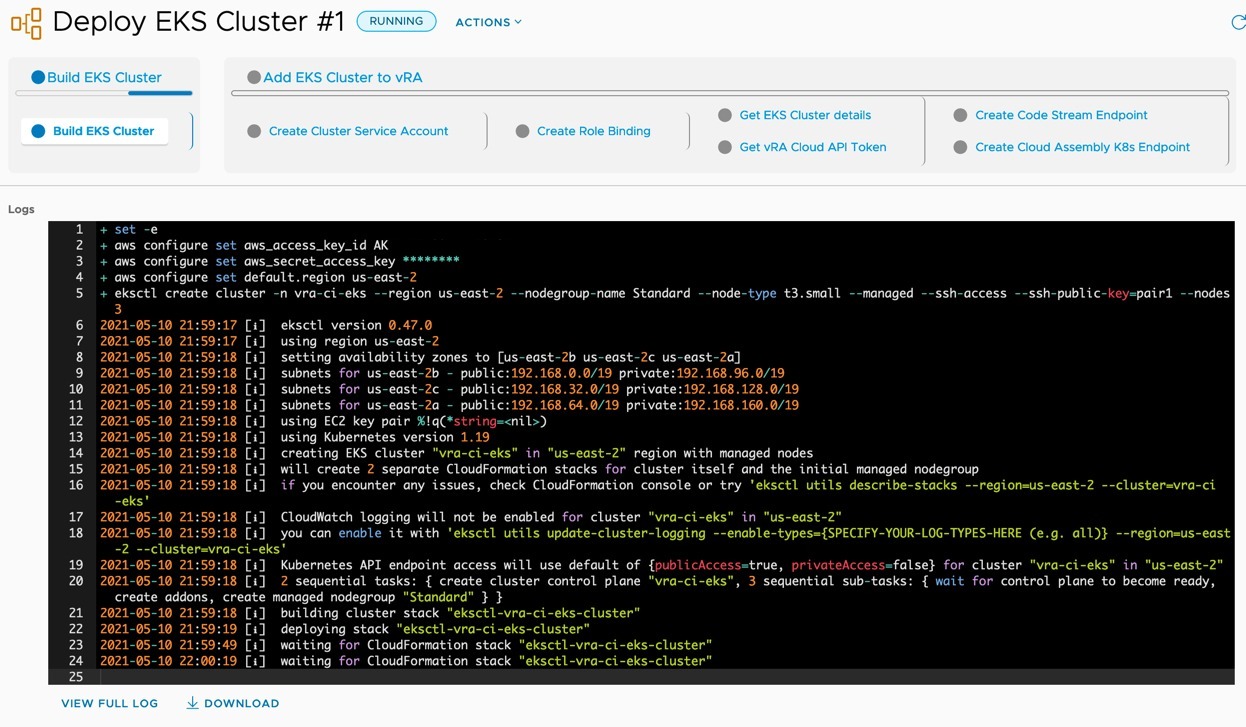
Task: Click status dot of Get vRA Cloud API Token
Action: point(725,147)
